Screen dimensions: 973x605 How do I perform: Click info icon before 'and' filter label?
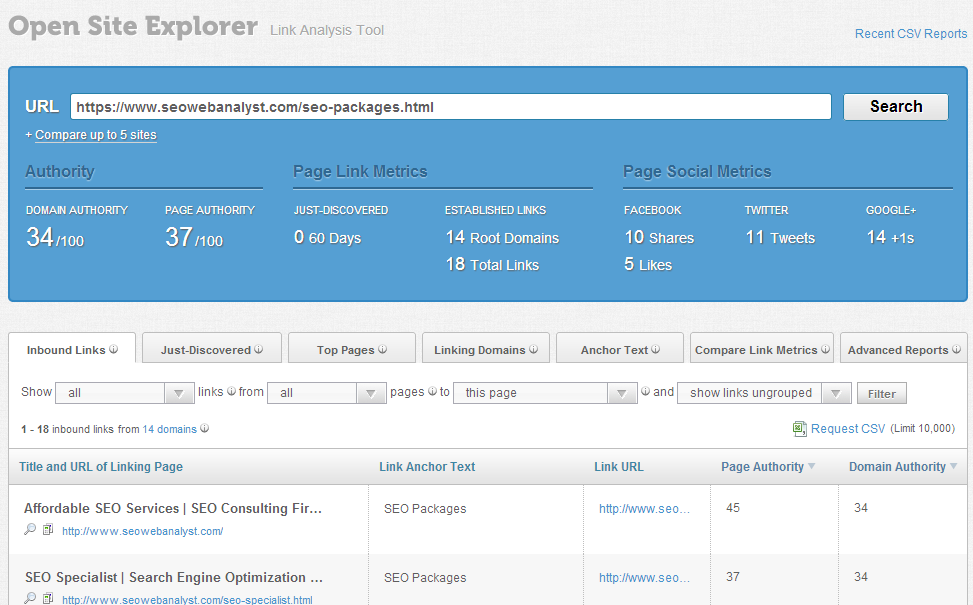pos(645,391)
